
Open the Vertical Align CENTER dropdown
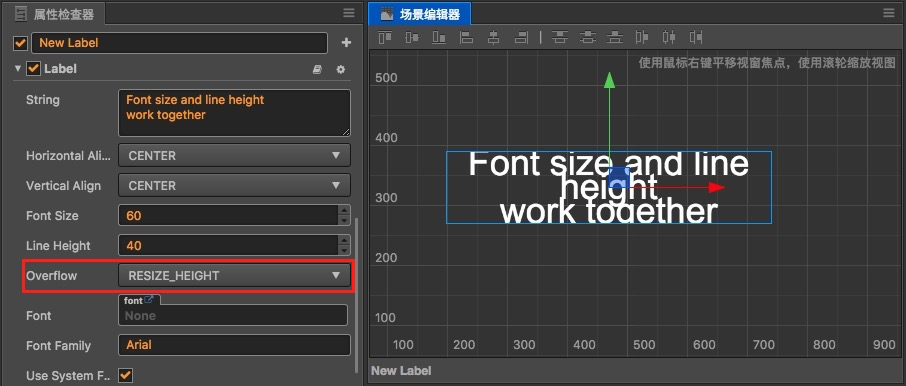click(x=234, y=185)
